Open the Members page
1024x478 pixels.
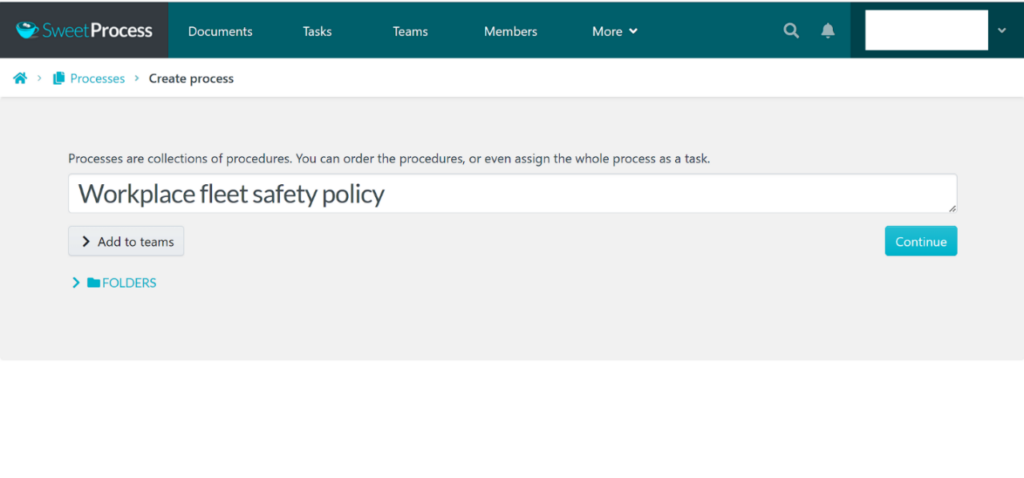[x=511, y=31]
